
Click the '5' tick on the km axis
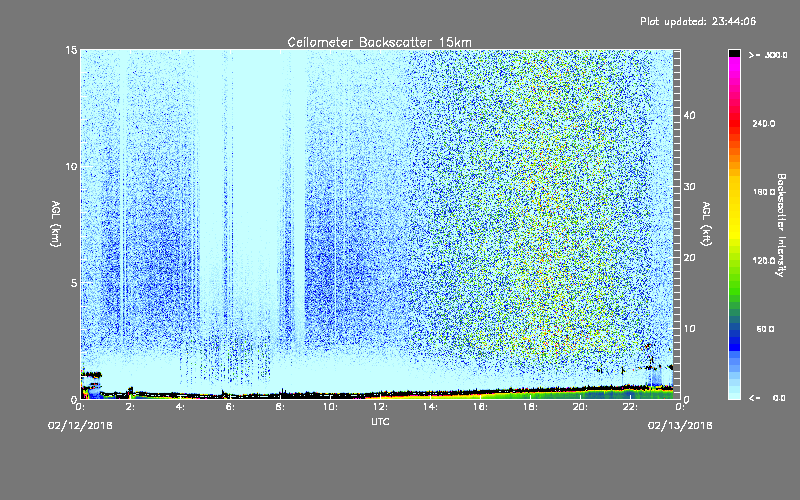pos(74,283)
